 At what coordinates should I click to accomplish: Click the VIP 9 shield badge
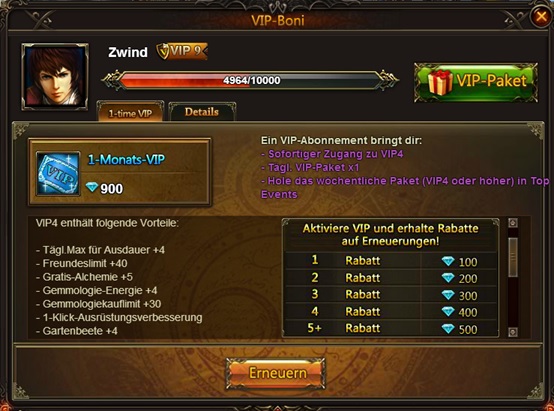182,51
